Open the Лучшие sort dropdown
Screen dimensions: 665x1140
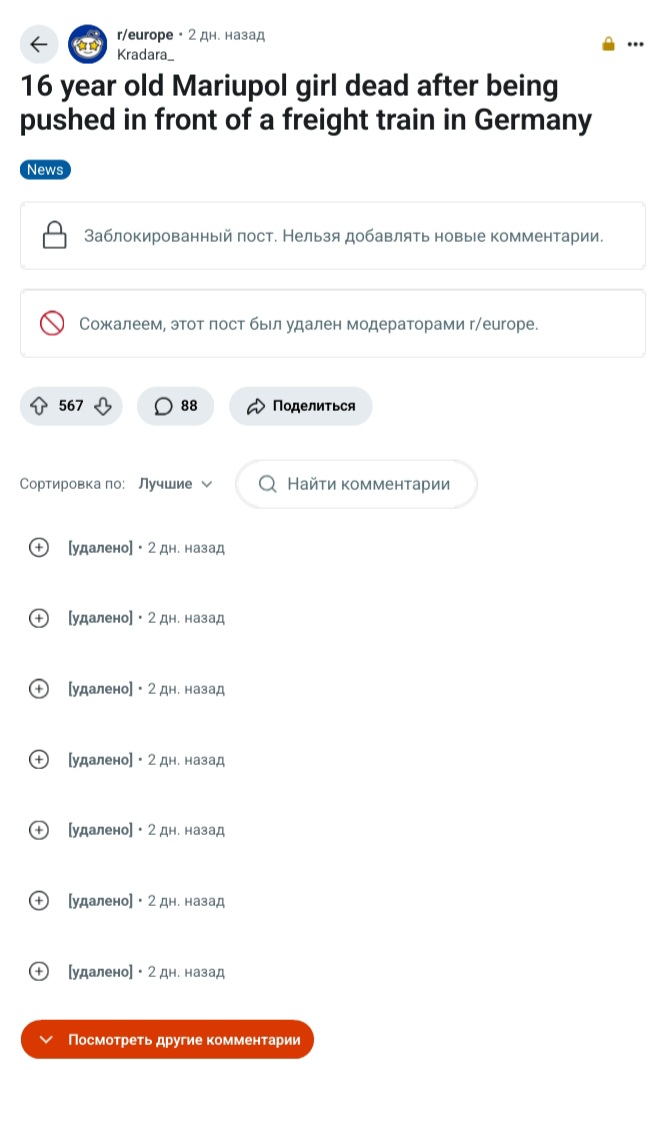tap(176, 484)
